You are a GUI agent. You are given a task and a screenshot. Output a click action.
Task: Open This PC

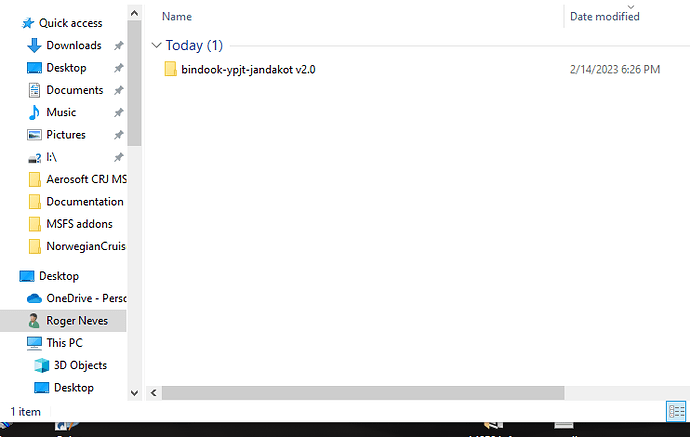pyautogui.click(x=65, y=343)
